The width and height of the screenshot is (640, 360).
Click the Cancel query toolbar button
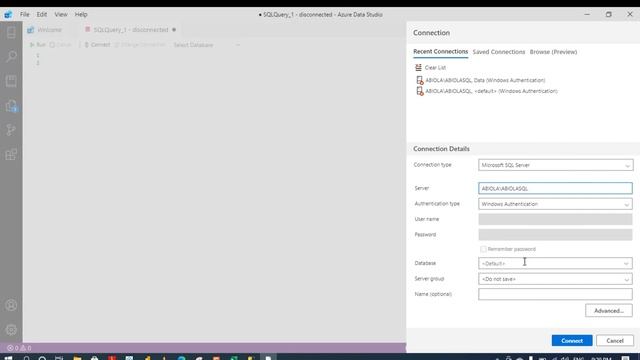click(60, 45)
